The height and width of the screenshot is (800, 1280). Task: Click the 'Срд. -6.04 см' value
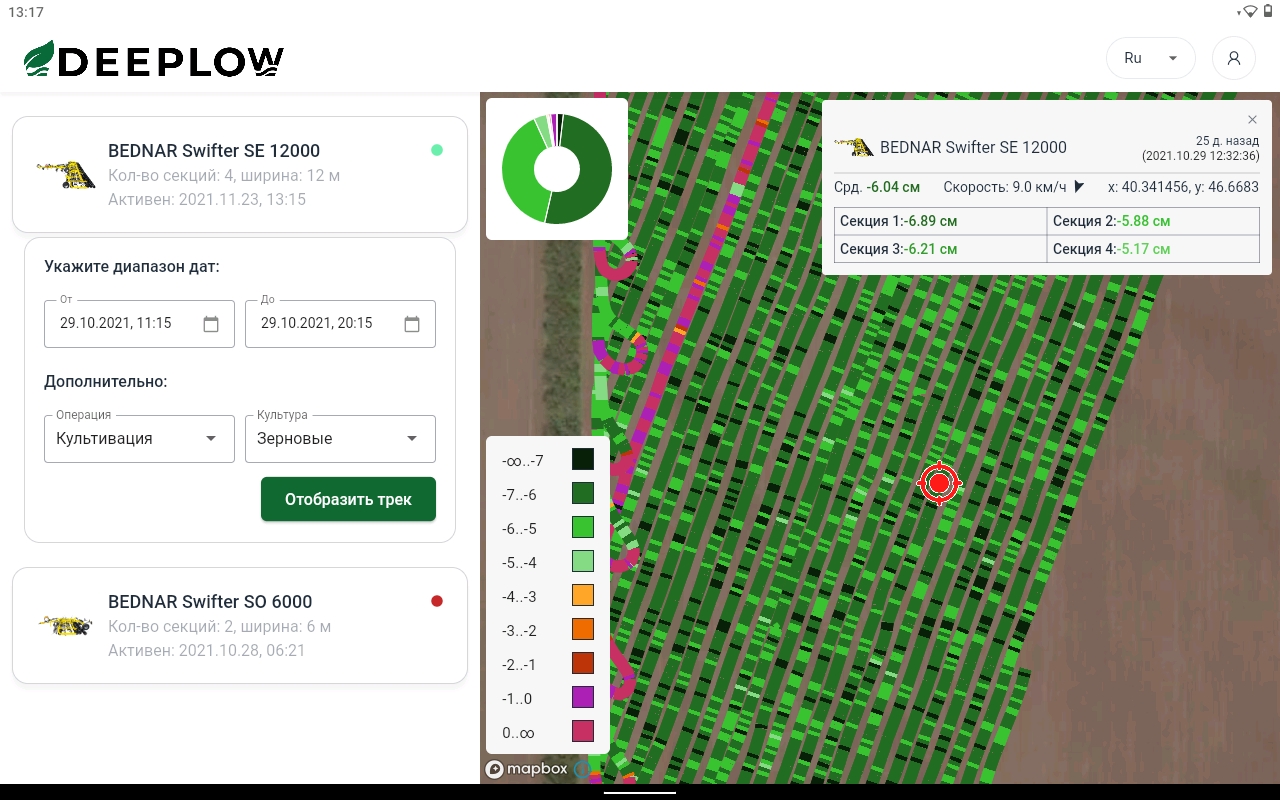(x=877, y=187)
